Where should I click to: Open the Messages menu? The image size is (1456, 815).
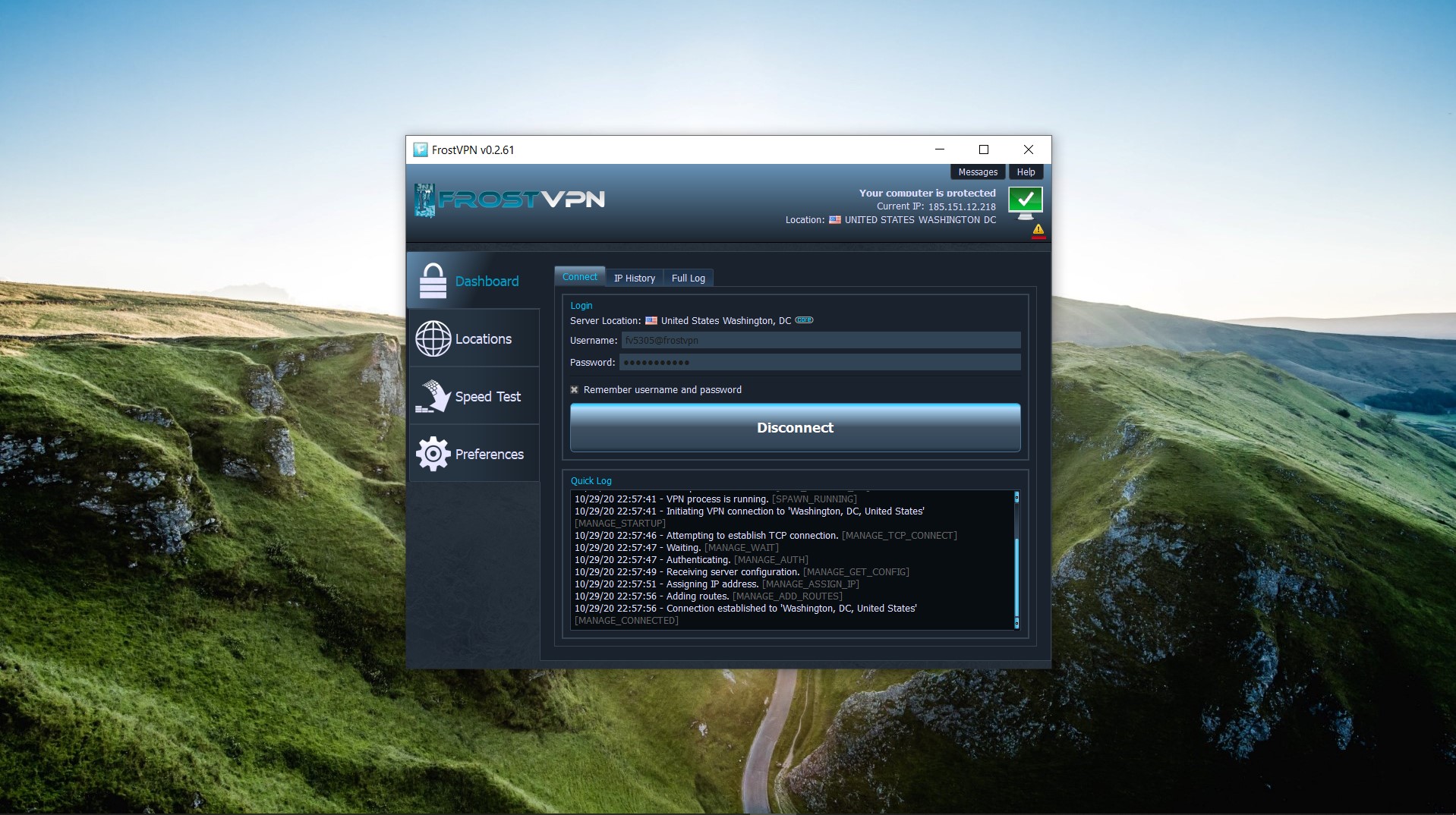(x=978, y=172)
